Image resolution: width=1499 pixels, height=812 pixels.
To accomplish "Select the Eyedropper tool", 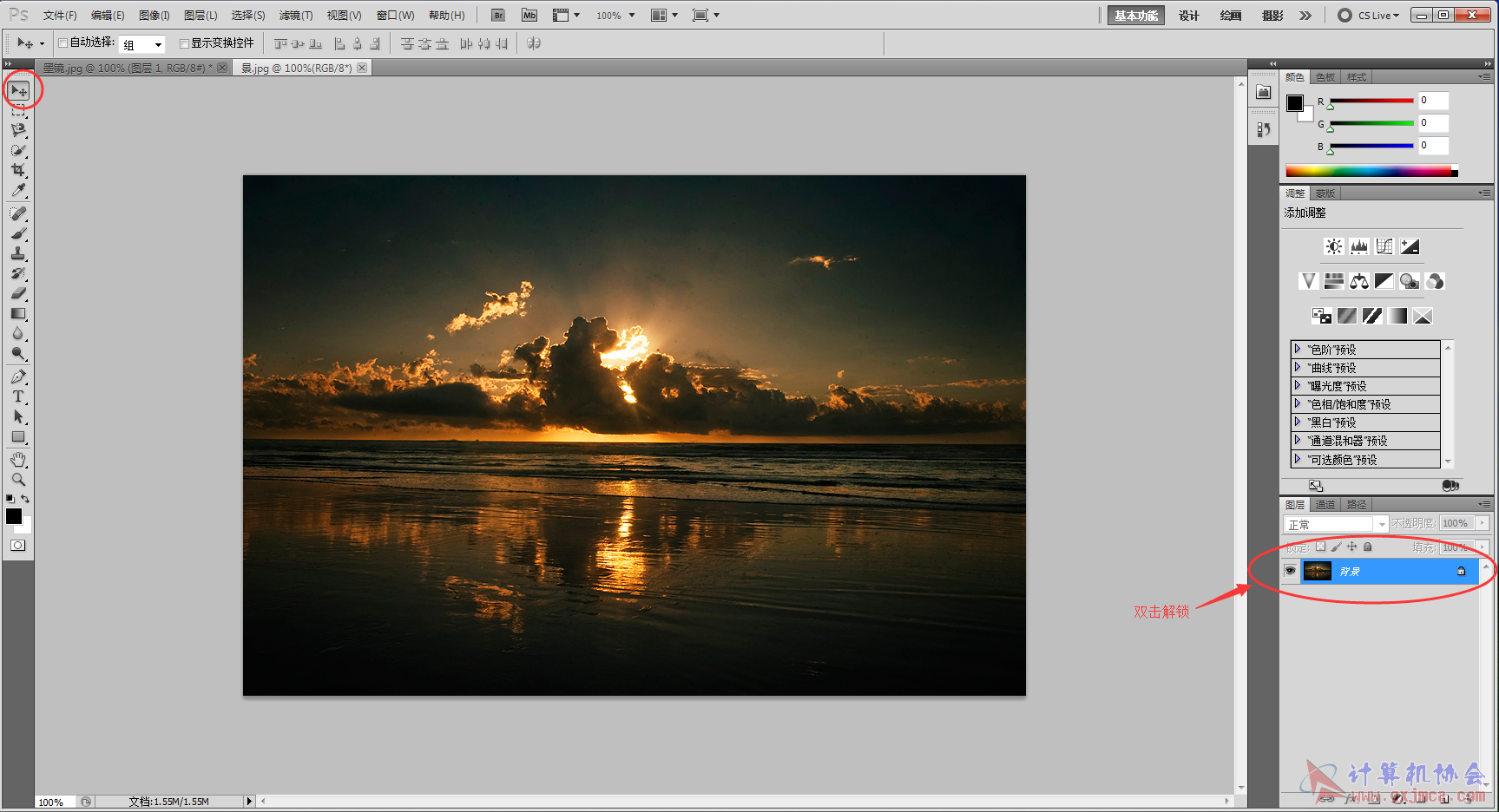I will pos(18,190).
